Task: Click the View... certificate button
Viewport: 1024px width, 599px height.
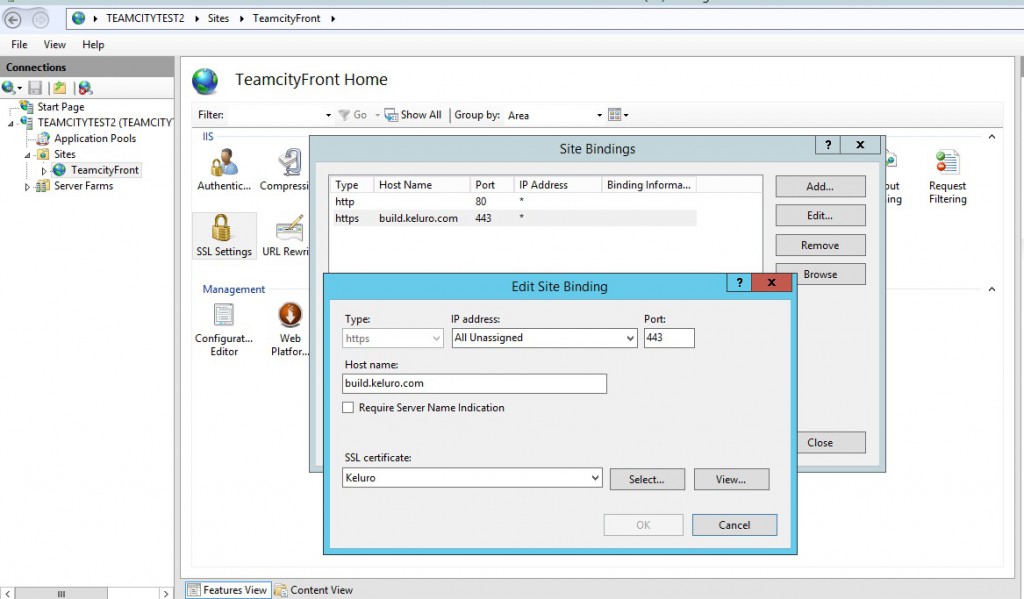Action: tap(731, 479)
